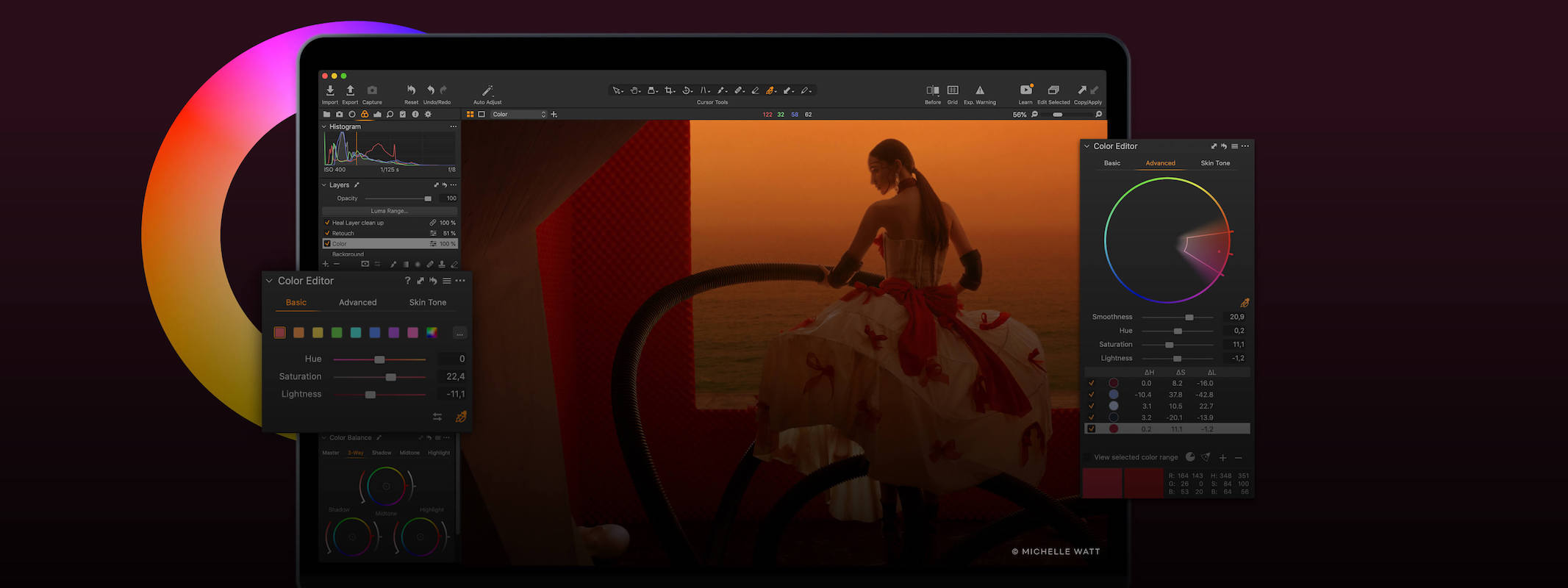
Task: Uncheck color range row with ΔS 10.5
Action: pyautogui.click(x=1091, y=406)
